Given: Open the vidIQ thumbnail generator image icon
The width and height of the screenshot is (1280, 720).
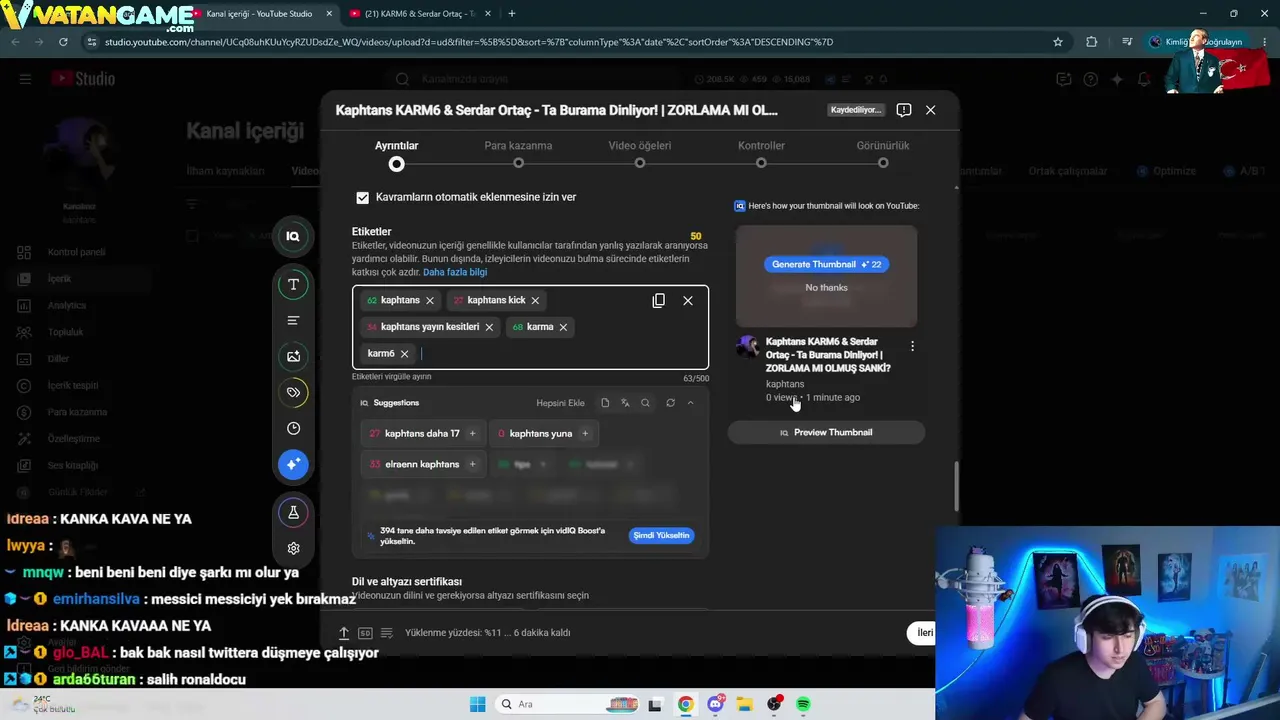Looking at the screenshot, I should (293, 356).
